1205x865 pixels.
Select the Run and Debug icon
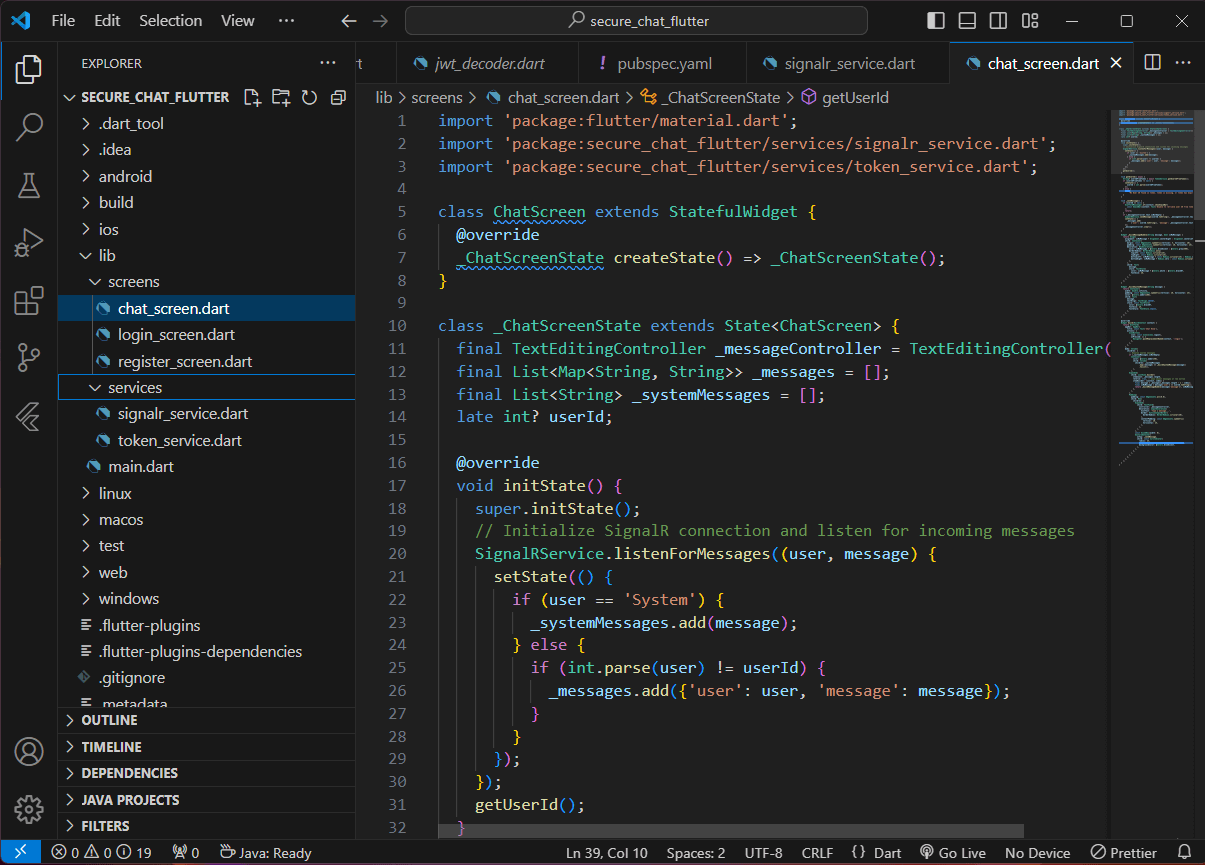click(29, 242)
